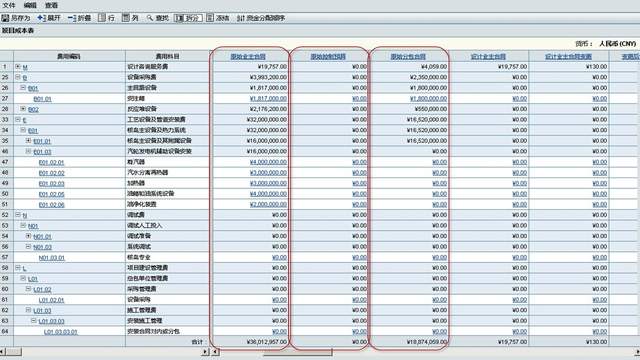Click the 行 row toolbar icon
Viewport: 640px width, 360px height.
pos(102,18)
